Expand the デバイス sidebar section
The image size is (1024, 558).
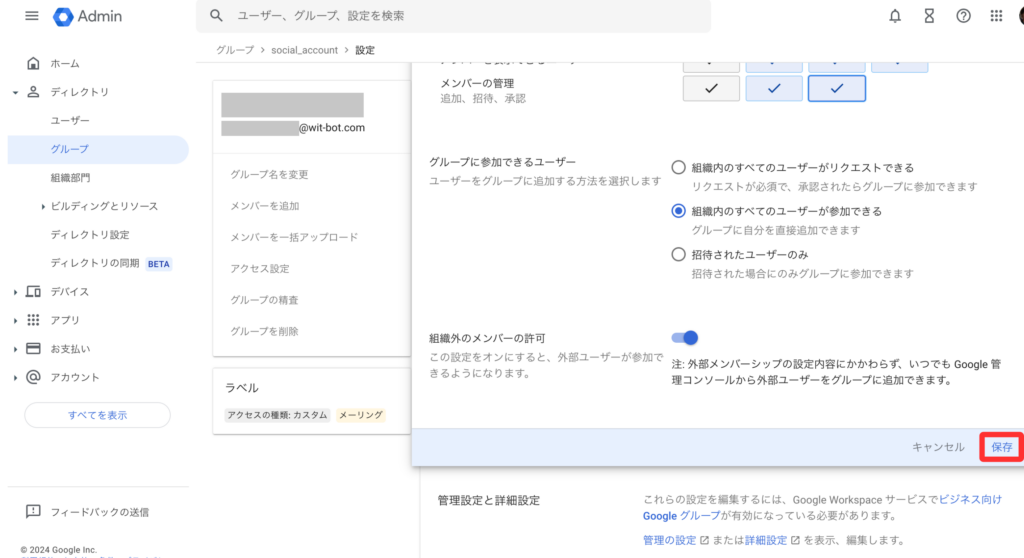point(16,292)
